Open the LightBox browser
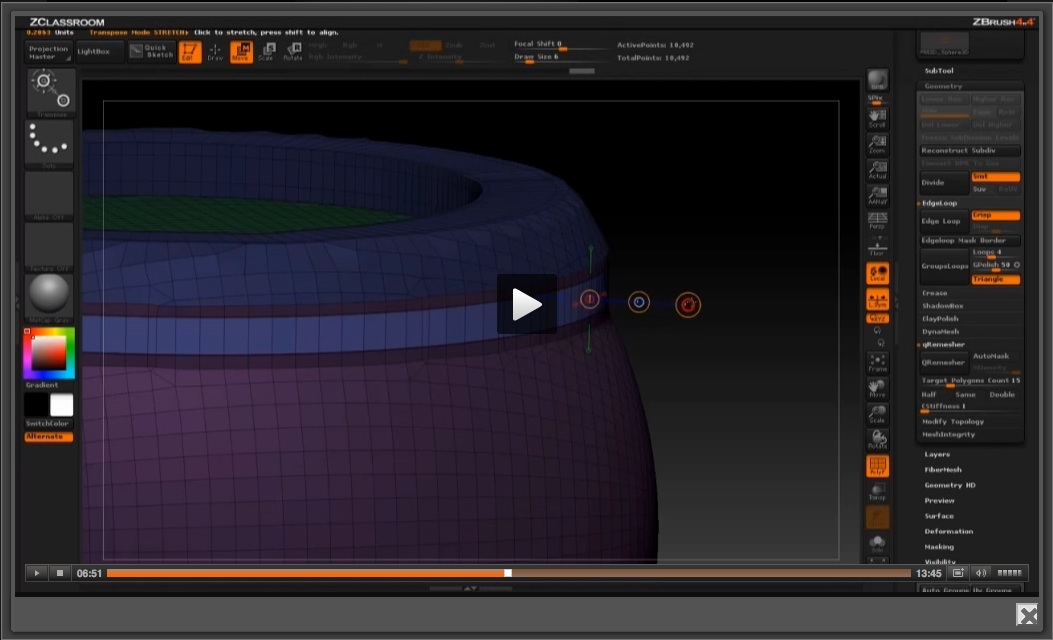The image size is (1053, 640). 99,51
